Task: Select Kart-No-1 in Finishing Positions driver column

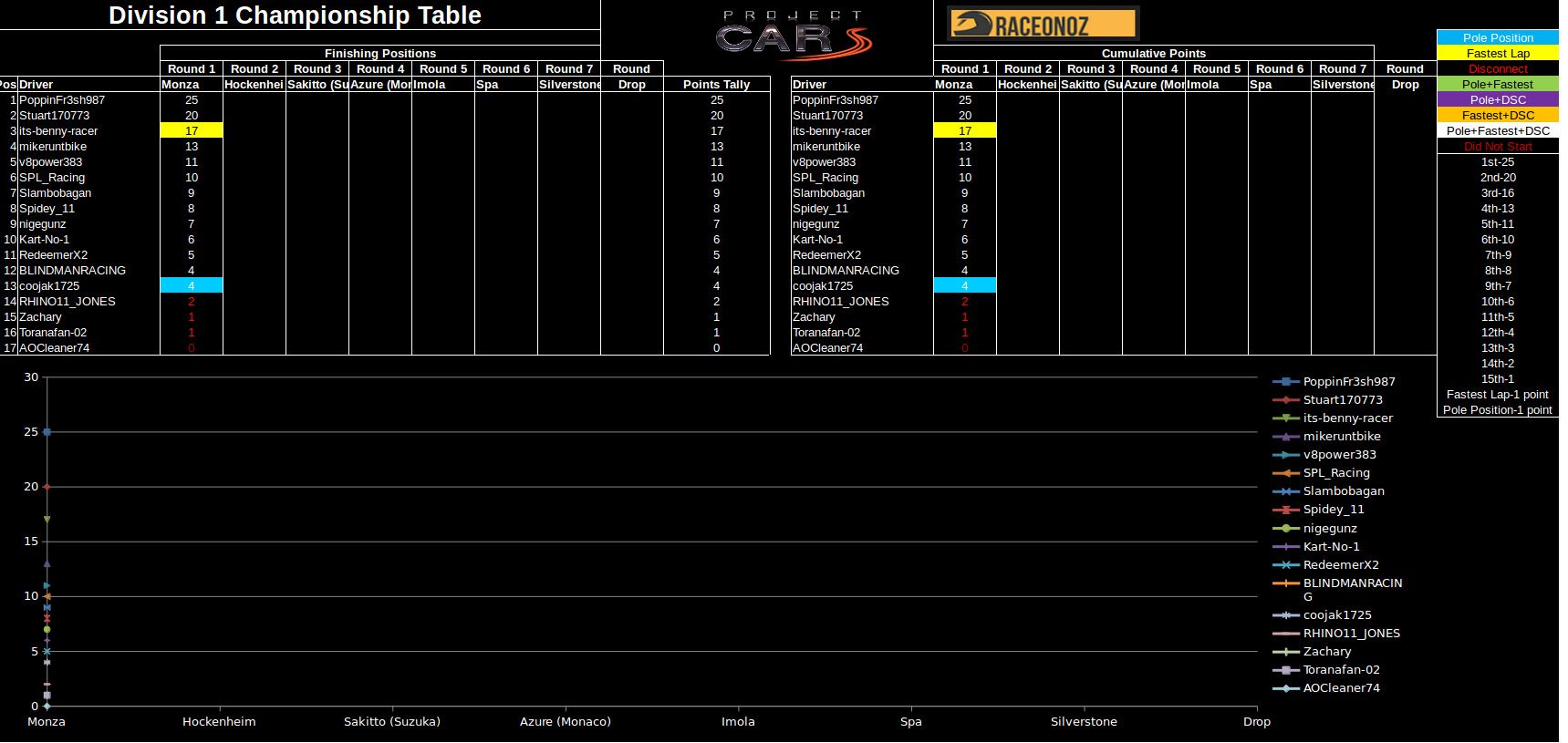Action: (x=44, y=239)
